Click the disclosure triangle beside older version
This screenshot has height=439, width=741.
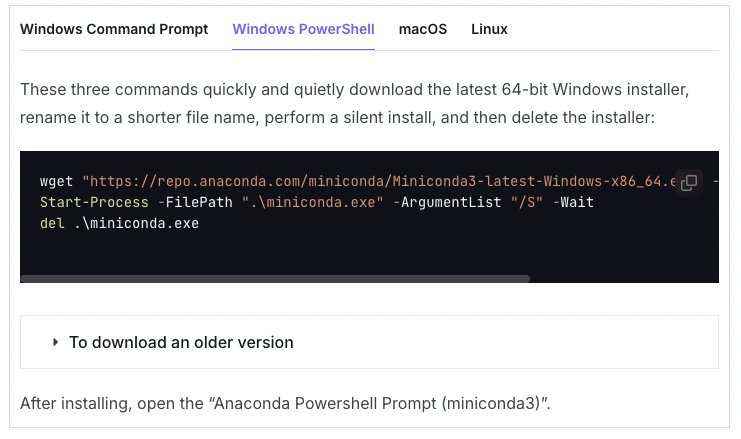click(55, 342)
